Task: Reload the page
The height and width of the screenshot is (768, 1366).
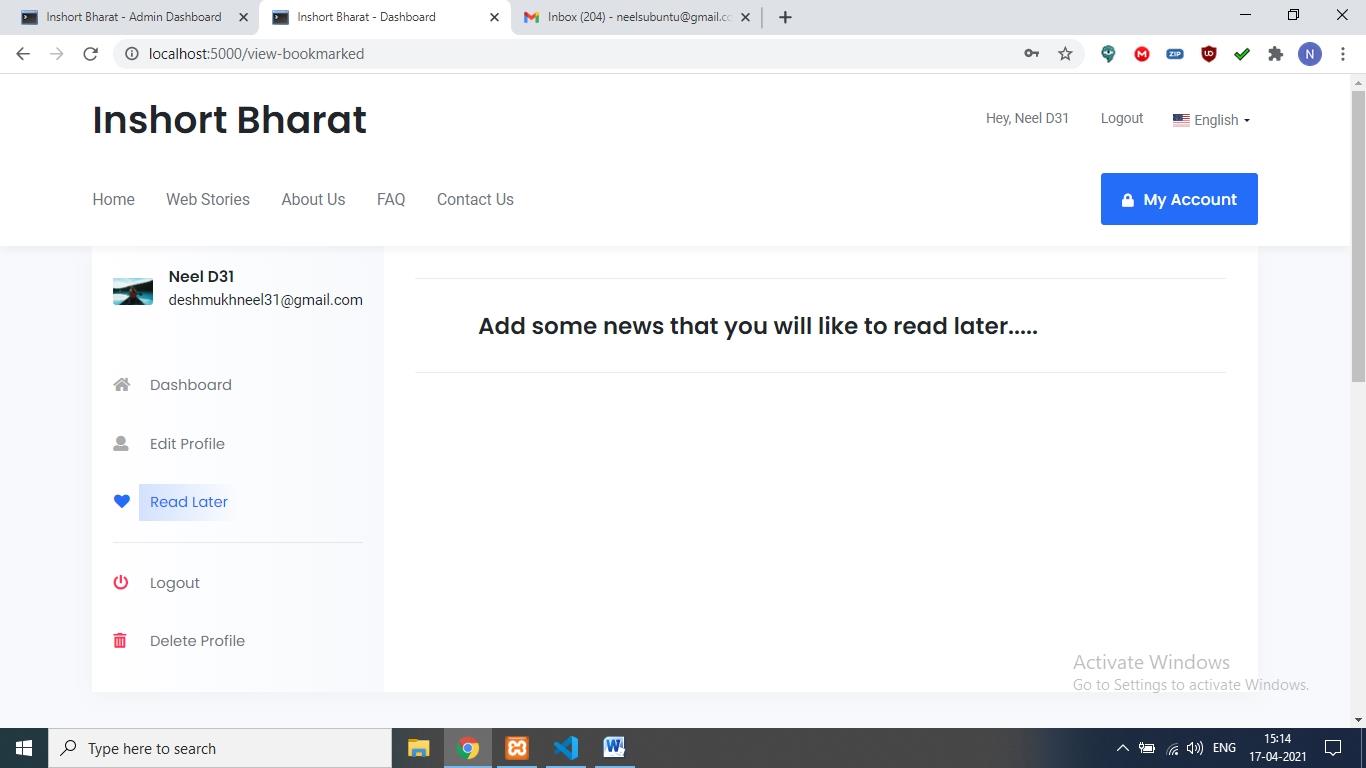Action: (x=90, y=54)
